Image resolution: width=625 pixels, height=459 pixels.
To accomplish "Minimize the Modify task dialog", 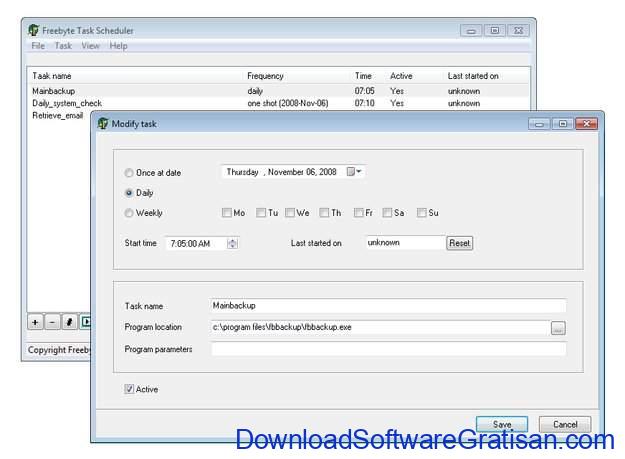I will (539, 124).
